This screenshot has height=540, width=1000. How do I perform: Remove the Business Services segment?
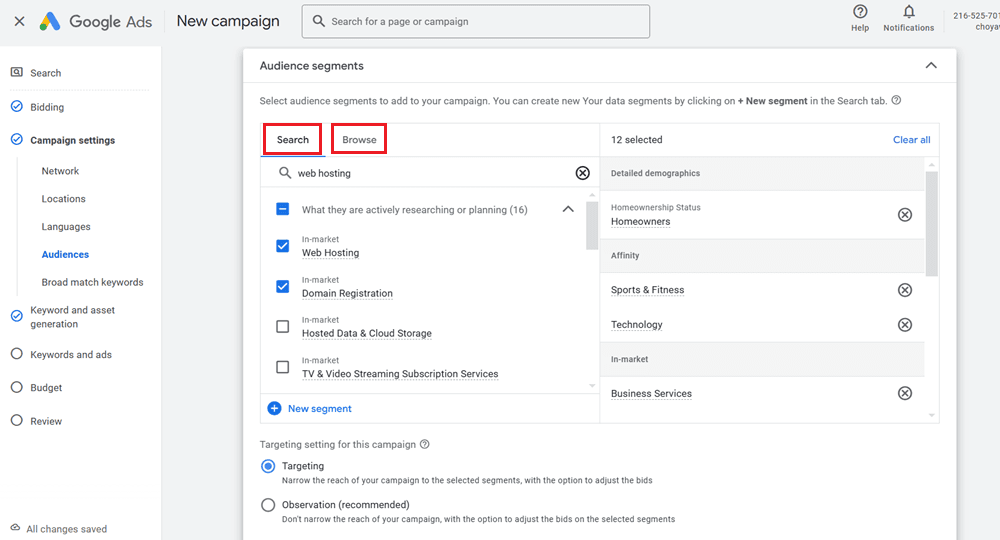(905, 393)
